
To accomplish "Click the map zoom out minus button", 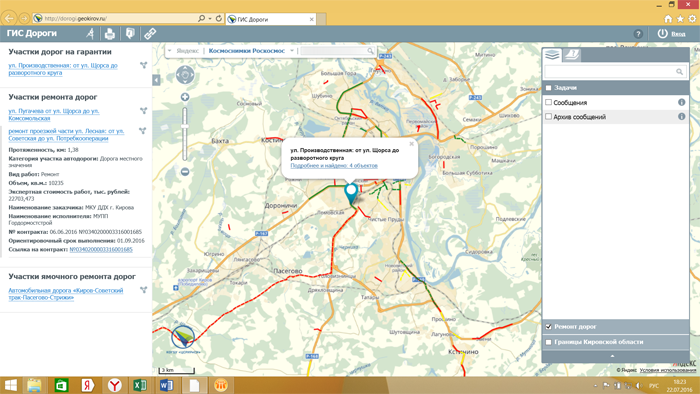I will click(x=185, y=172).
